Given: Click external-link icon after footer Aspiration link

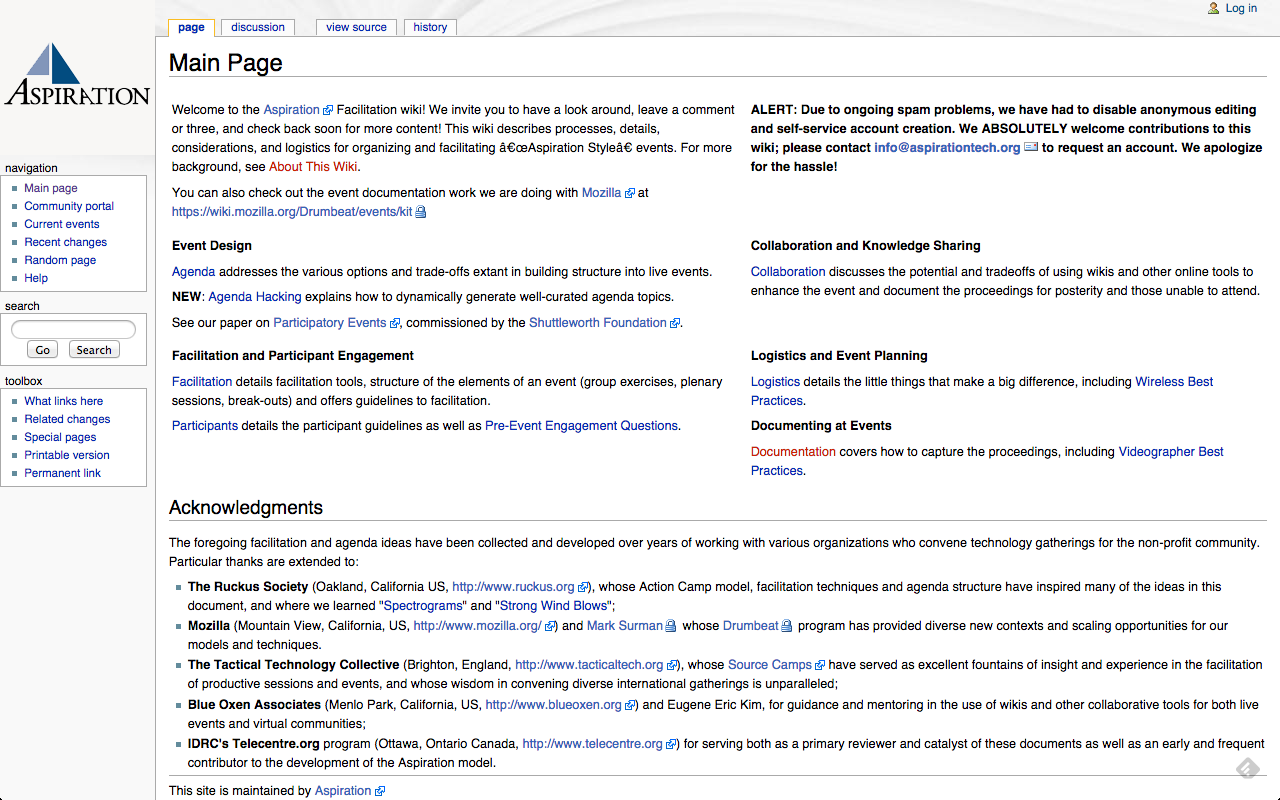Looking at the screenshot, I should tap(380, 791).
